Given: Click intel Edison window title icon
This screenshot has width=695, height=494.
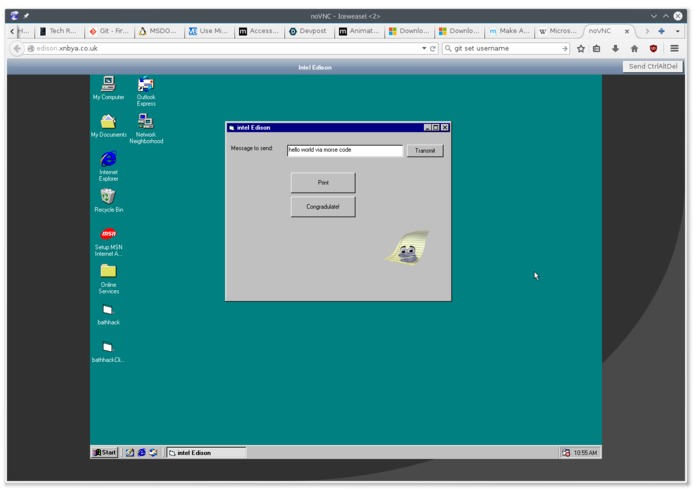Looking at the screenshot, I should 231,128.
